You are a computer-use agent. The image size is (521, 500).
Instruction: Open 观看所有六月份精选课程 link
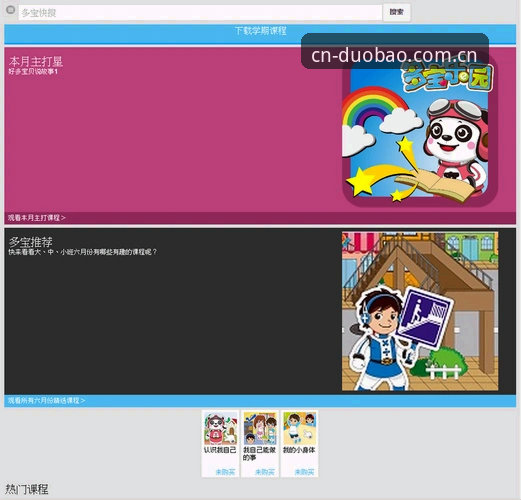[x=46, y=400]
